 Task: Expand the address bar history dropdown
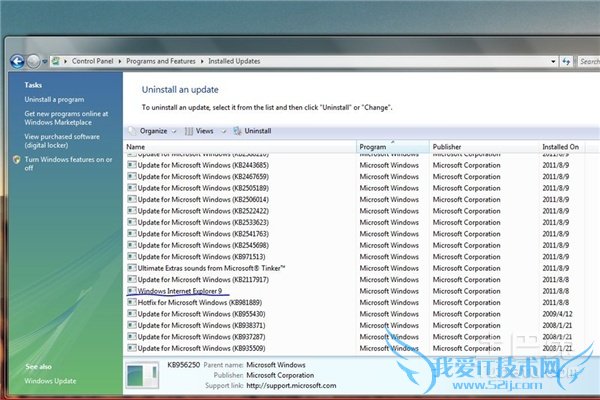coord(553,61)
